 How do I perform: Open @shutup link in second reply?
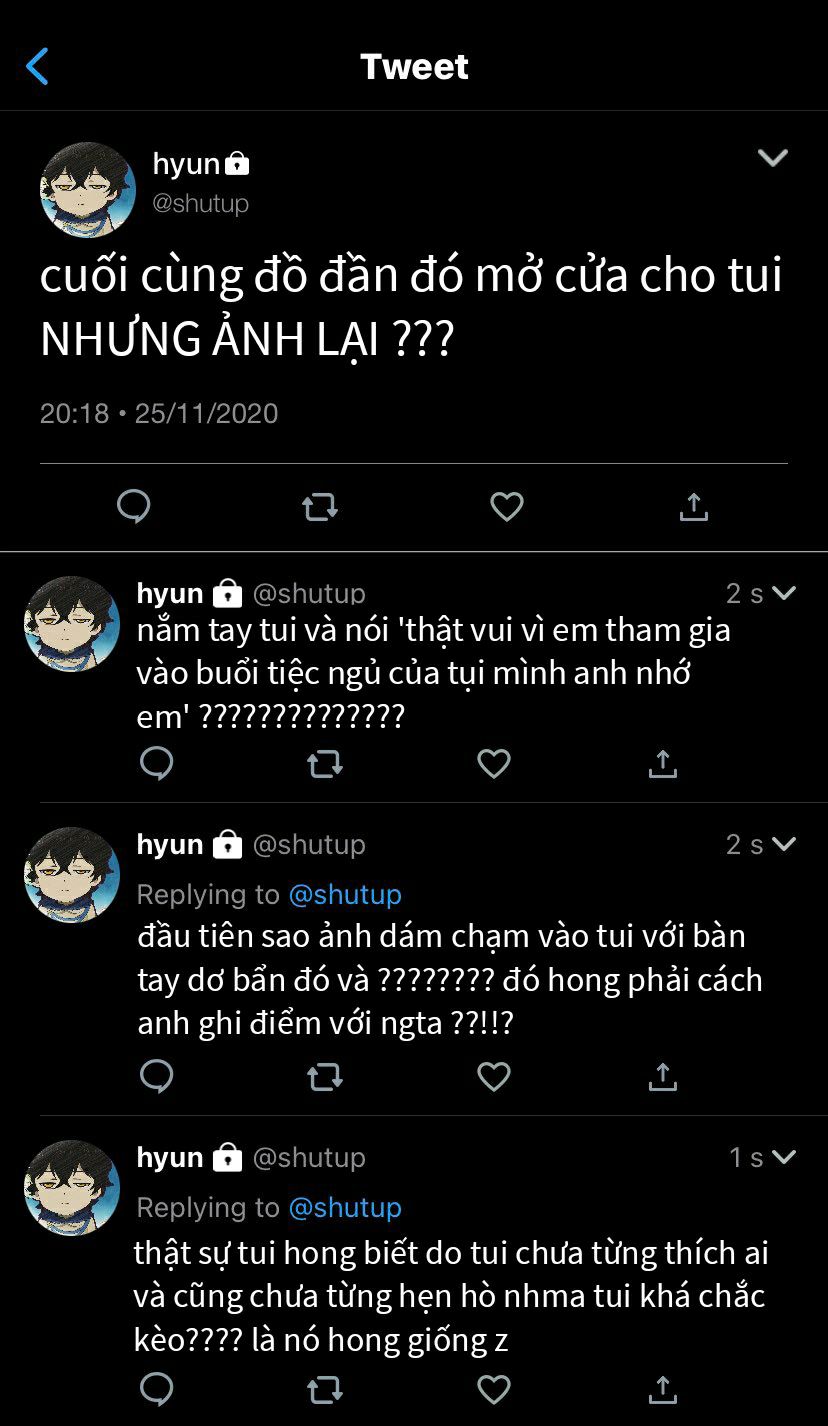pyautogui.click(x=345, y=894)
